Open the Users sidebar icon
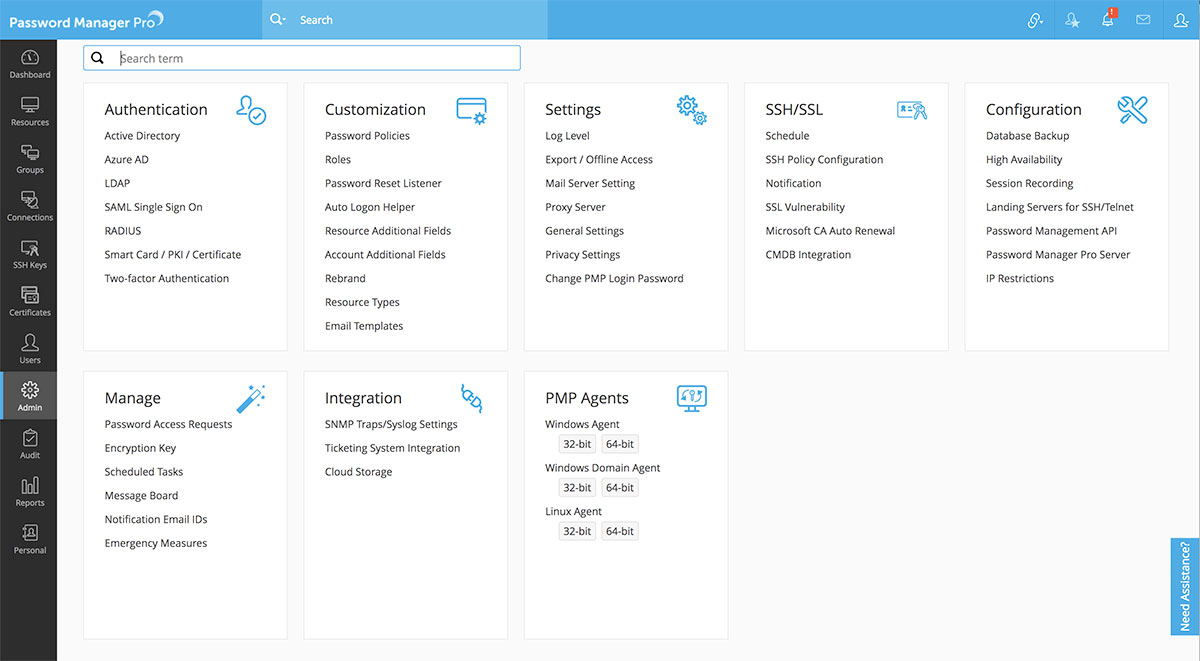This screenshot has height=661, width=1200. tap(29, 342)
